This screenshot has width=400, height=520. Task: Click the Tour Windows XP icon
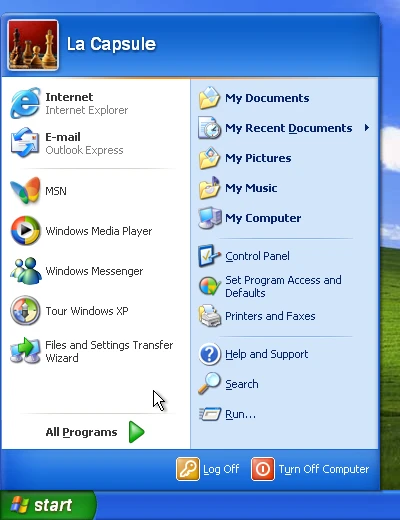(25, 310)
